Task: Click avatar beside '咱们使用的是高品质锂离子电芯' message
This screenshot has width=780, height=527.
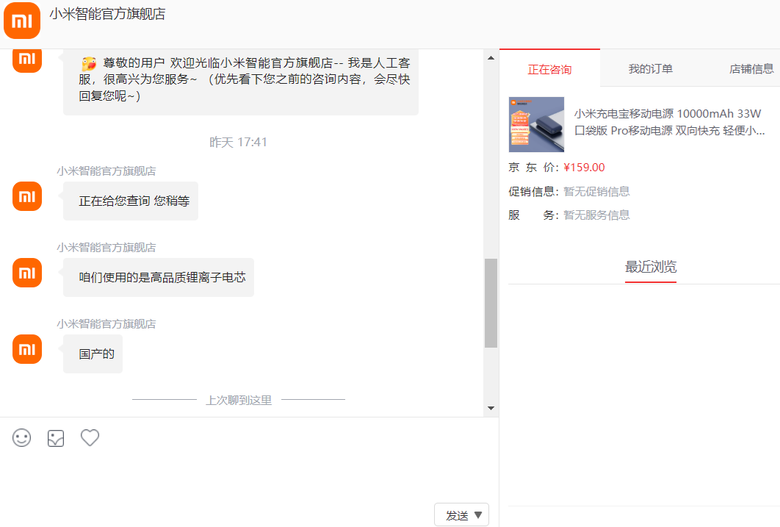Action: (27, 273)
